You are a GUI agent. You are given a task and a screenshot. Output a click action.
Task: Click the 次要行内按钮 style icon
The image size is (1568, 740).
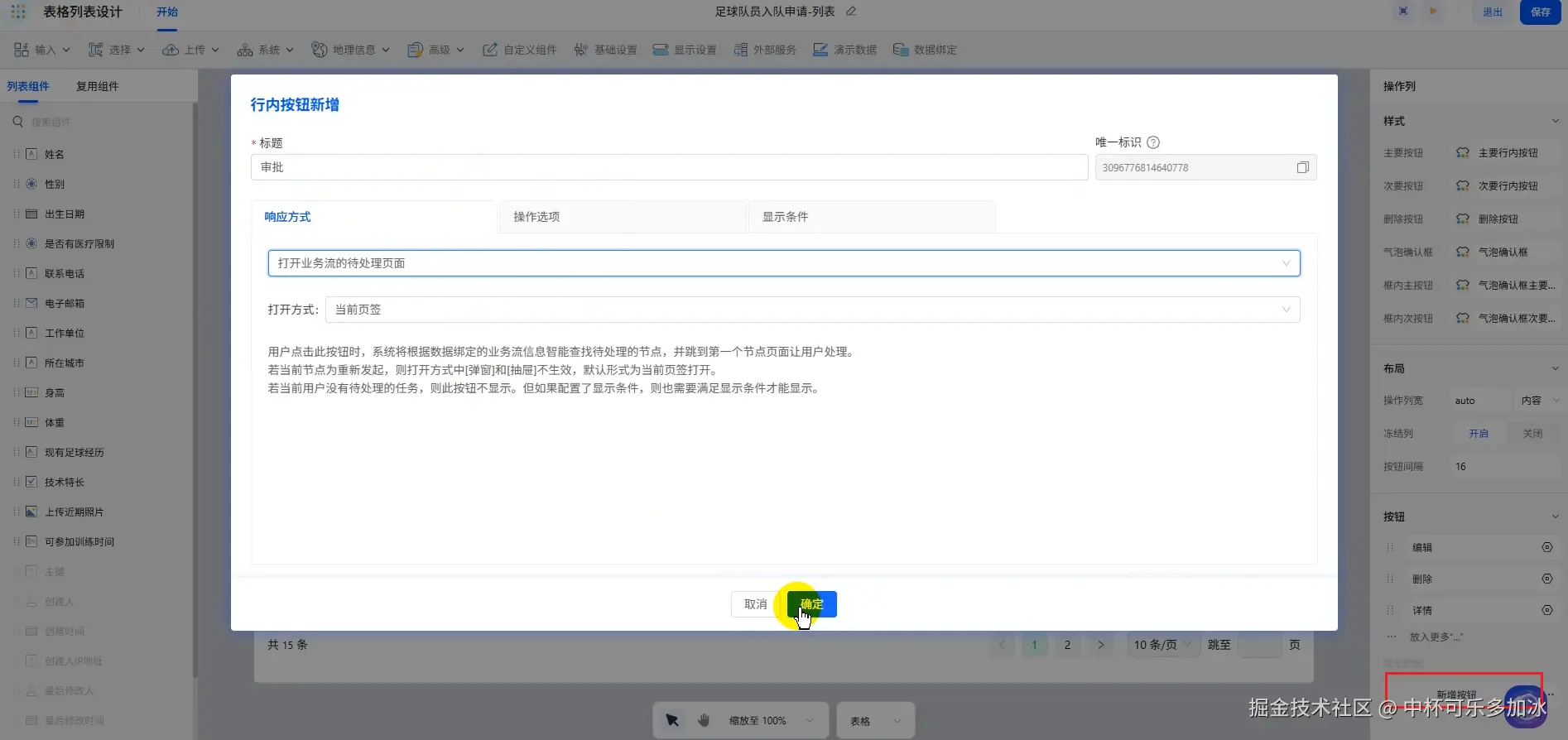pos(1463,186)
